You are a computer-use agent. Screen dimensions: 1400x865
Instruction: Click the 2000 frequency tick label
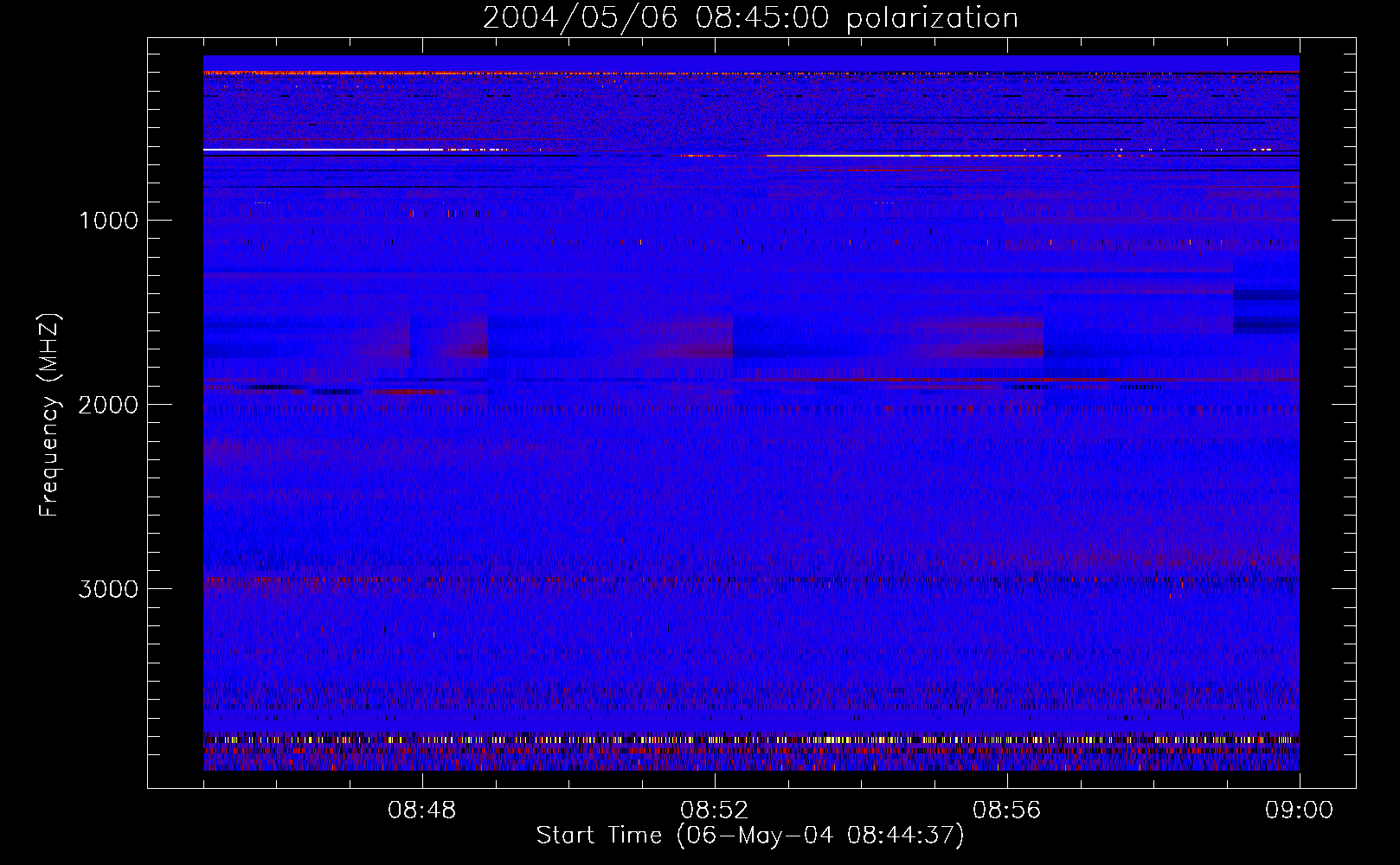108,405
